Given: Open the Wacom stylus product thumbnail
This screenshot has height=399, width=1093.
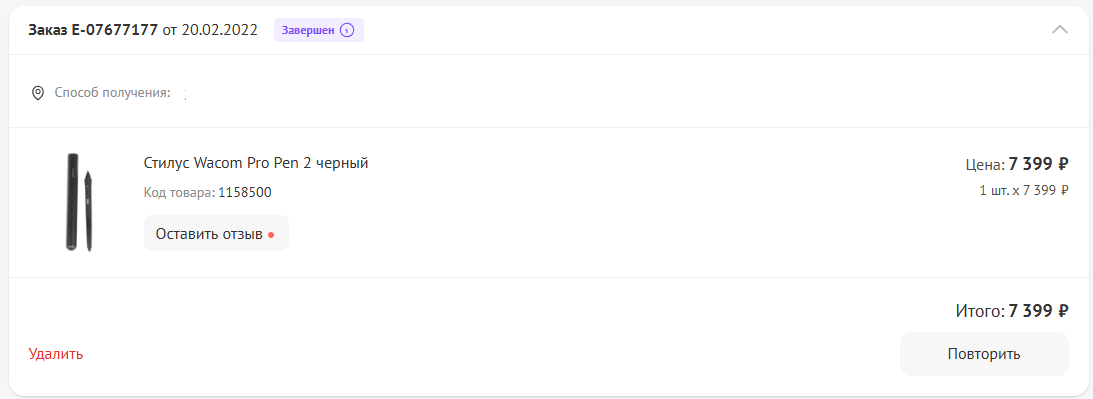Looking at the screenshot, I should coord(79,202).
